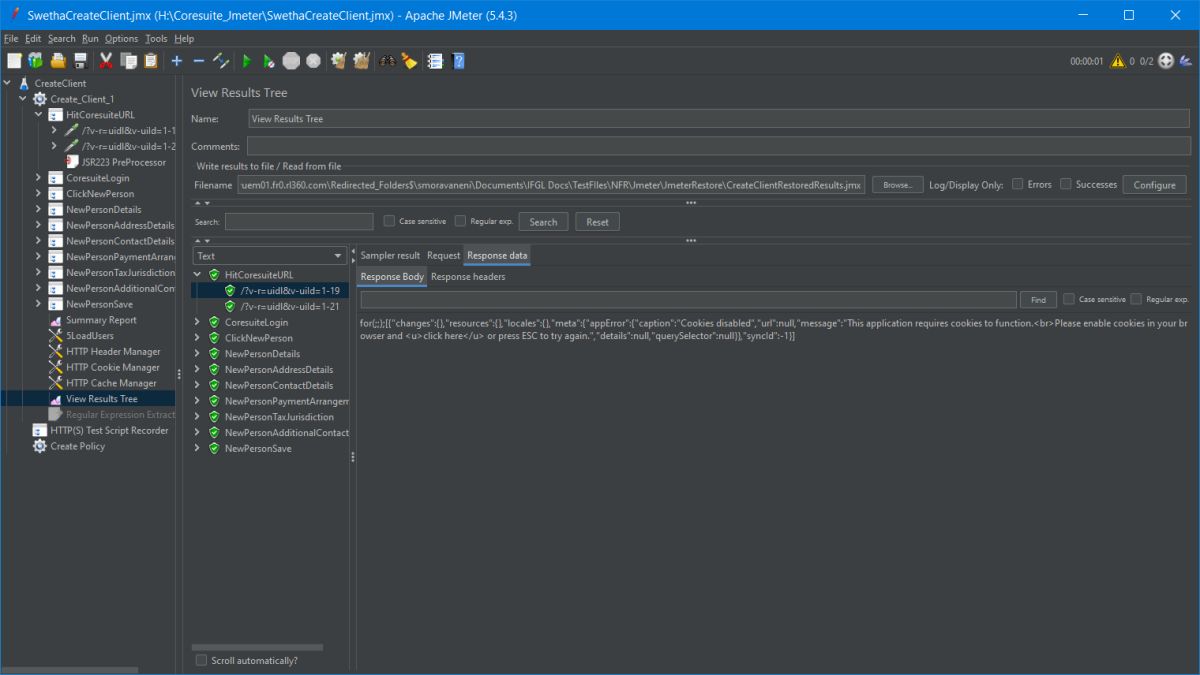Image resolution: width=1200 pixels, height=675 pixels.
Task: Click the remote engines icon beside thread count
Action: click(x=1166, y=61)
